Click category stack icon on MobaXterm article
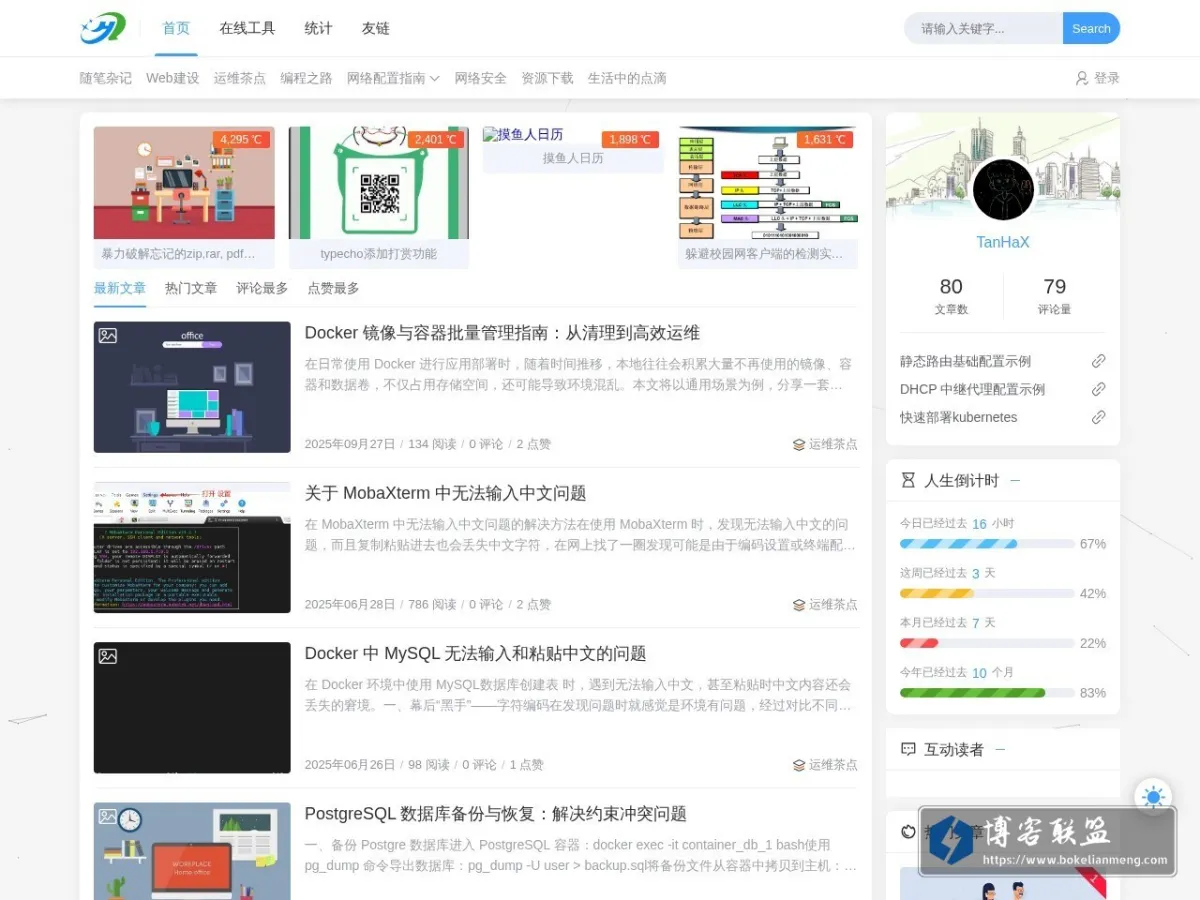This screenshot has width=1200, height=900. coord(799,605)
